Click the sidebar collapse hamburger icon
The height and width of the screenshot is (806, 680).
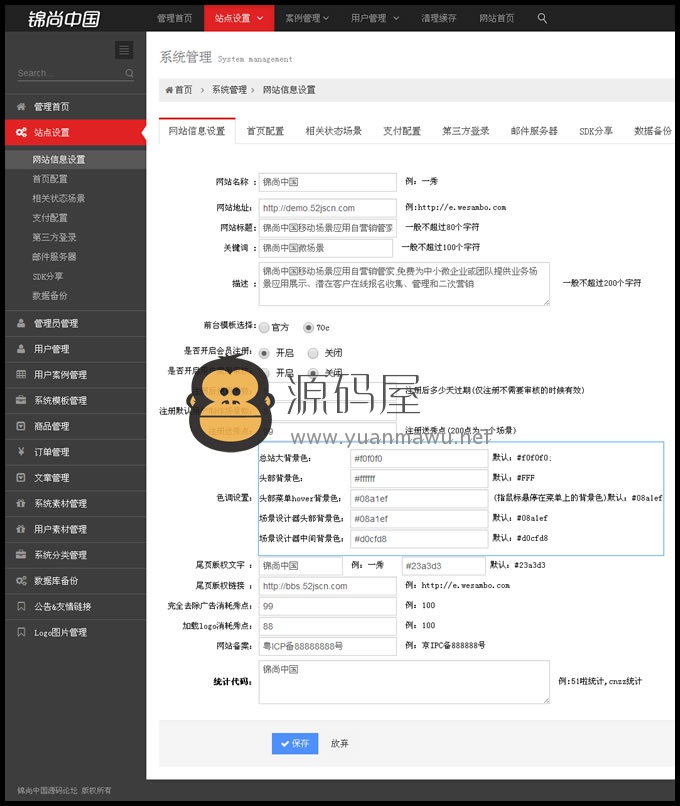tap(124, 50)
